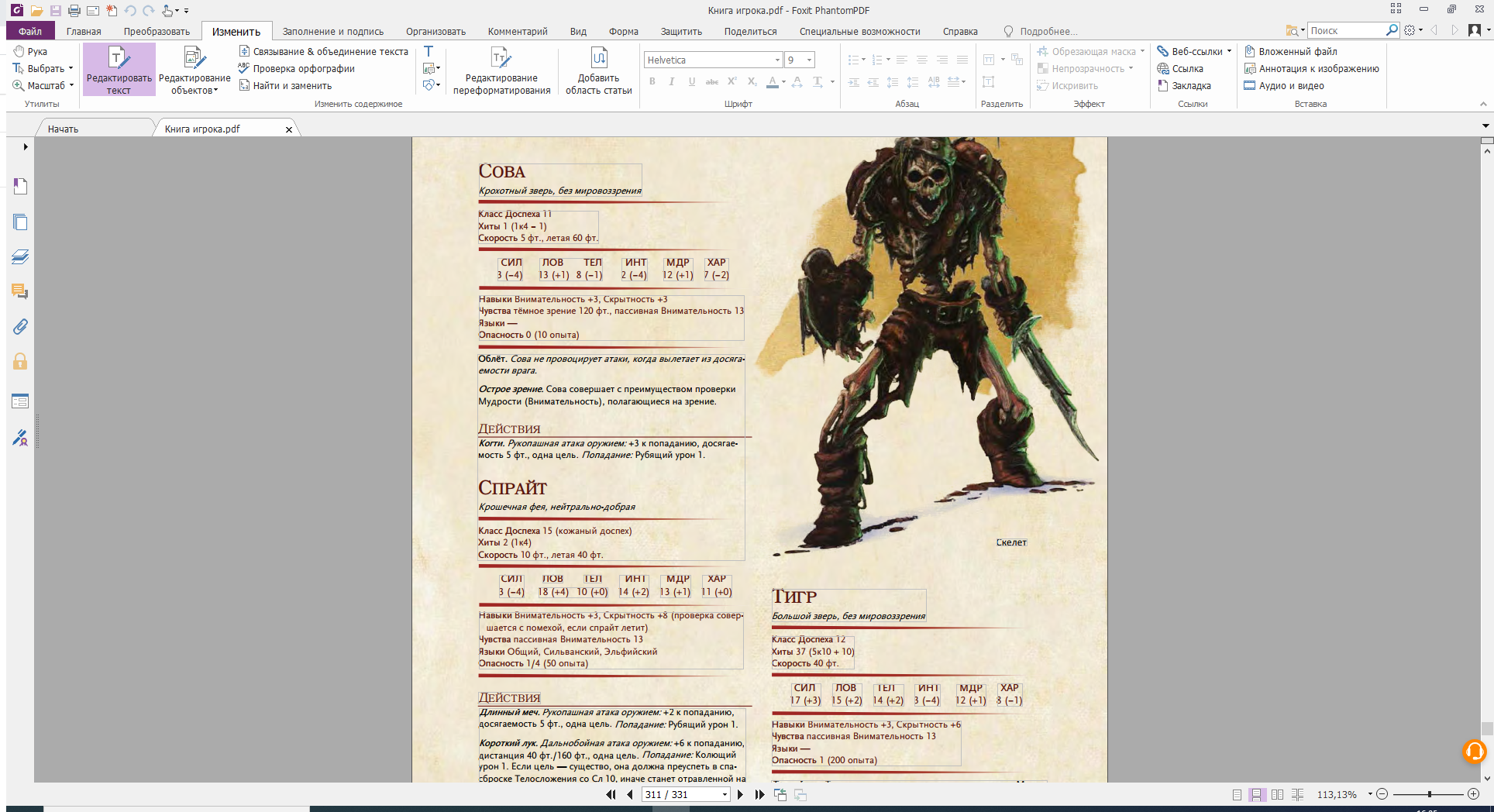The height and width of the screenshot is (812, 1494).
Task: Open the Attachments paperclip panel
Action: [20, 327]
